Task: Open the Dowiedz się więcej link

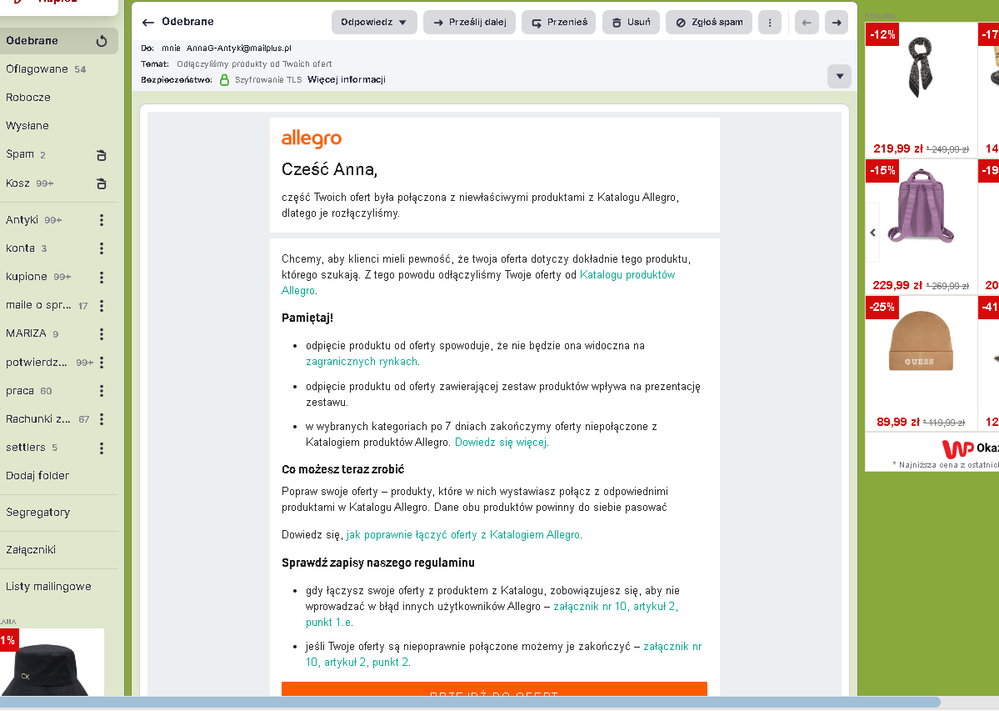Action: click(500, 442)
